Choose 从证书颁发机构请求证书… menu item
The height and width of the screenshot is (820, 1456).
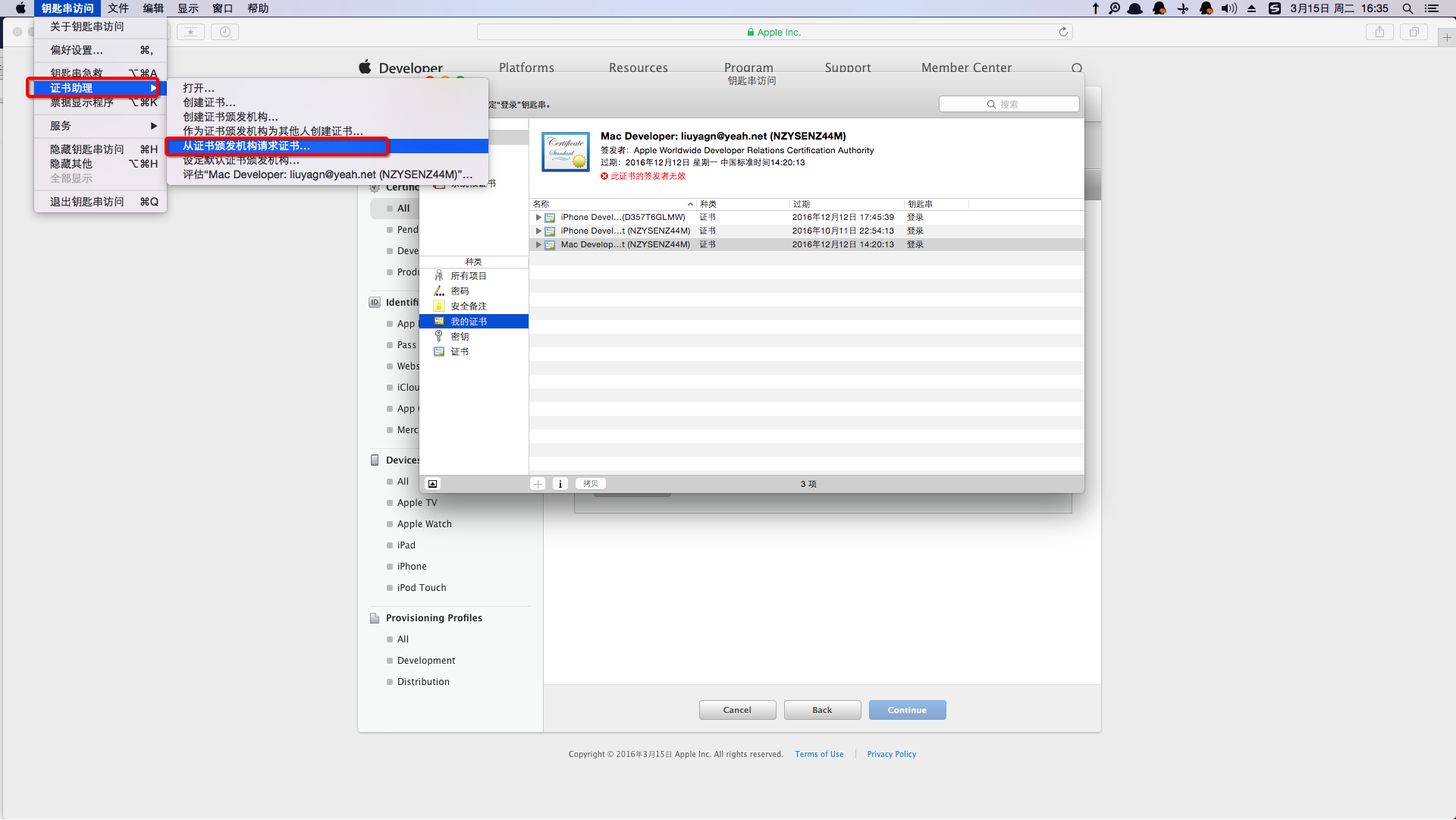point(246,146)
